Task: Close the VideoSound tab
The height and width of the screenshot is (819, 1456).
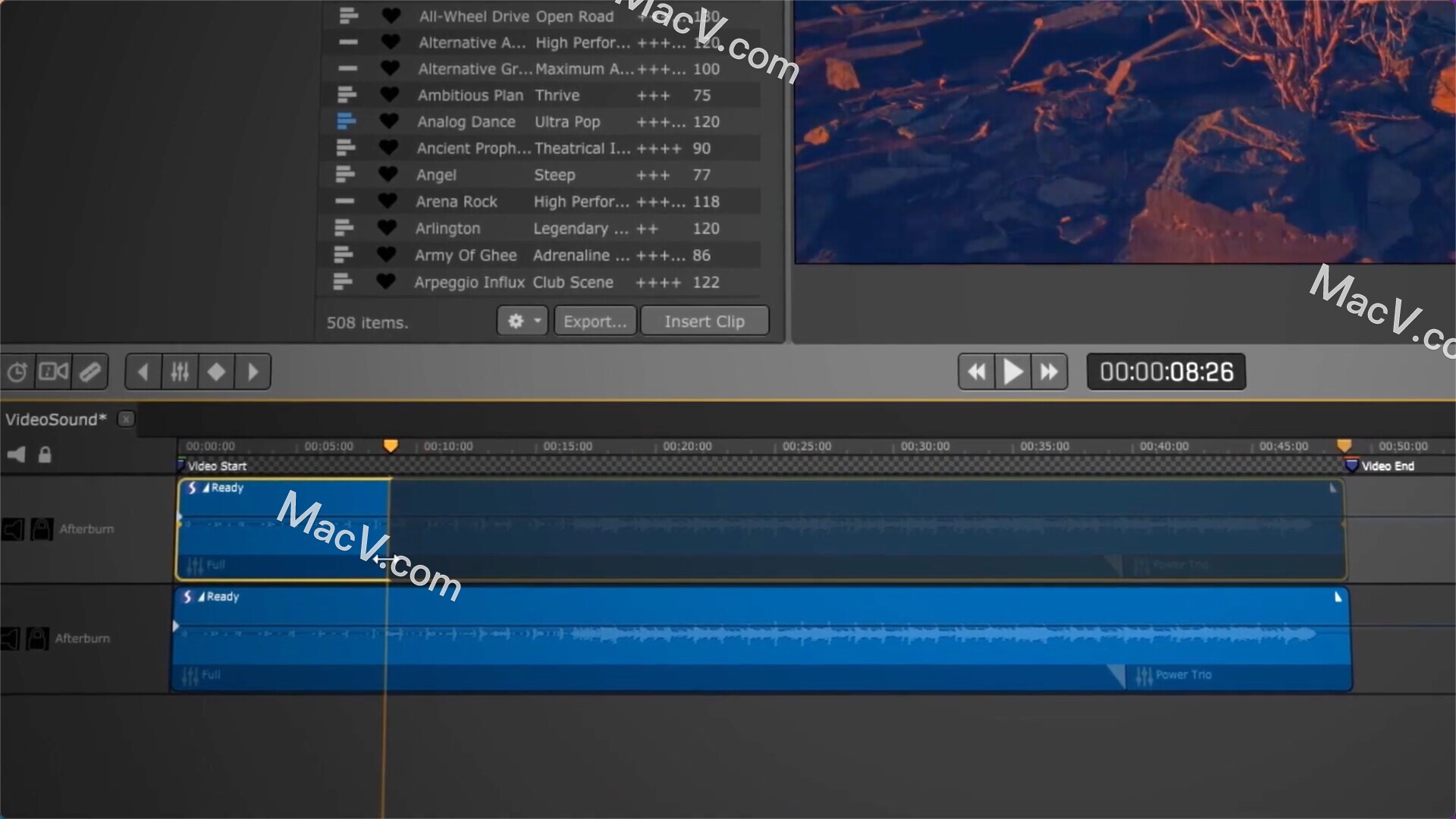Action: pyautogui.click(x=127, y=419)
